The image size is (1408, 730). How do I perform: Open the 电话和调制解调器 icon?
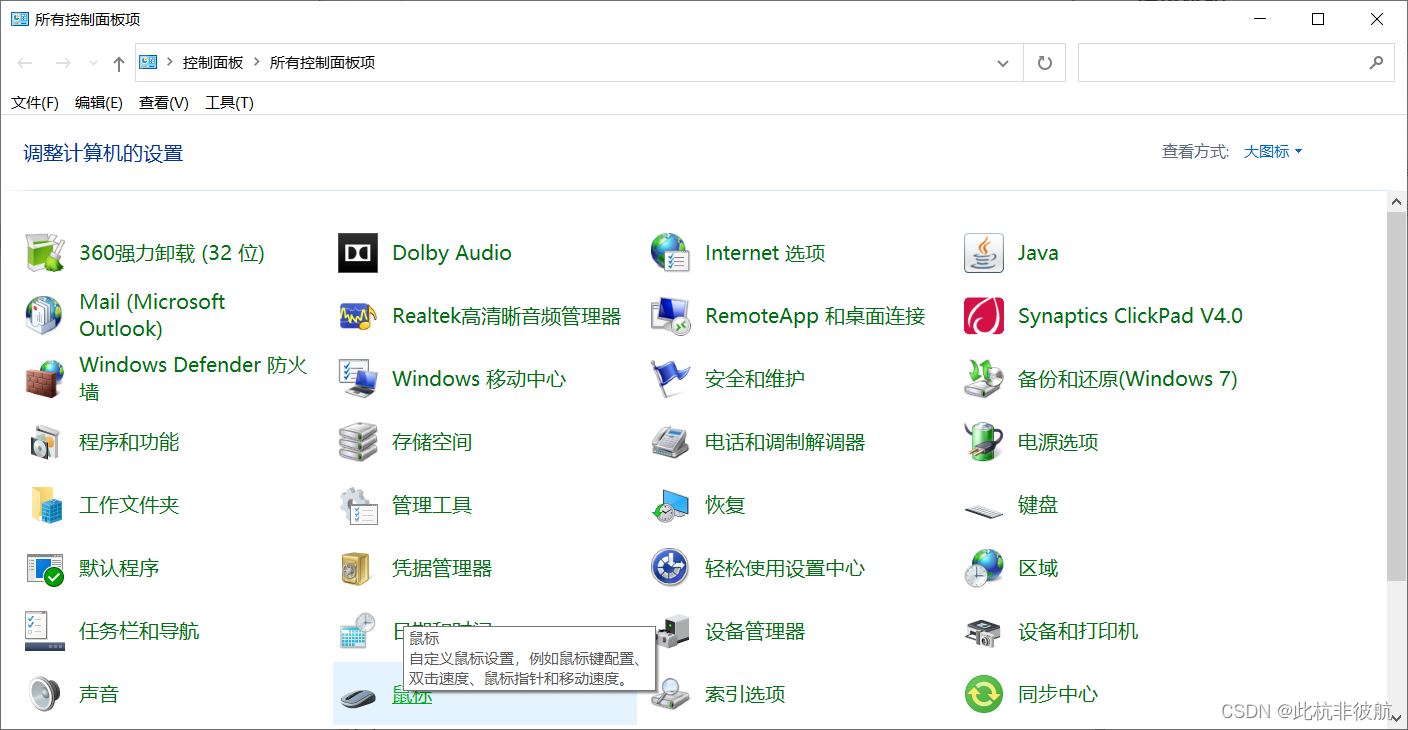click(x=670, y=442)
